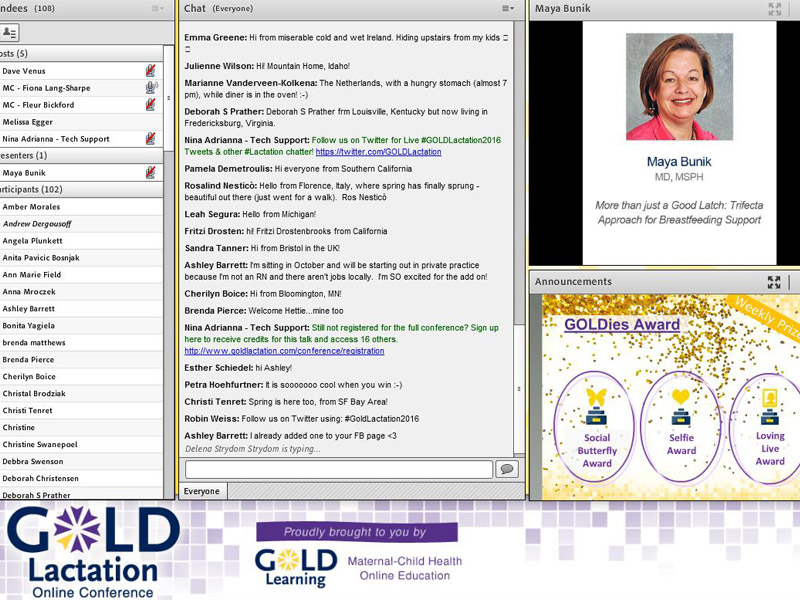Select Angela Plunkett in participants list
Viewport: 800px width, 600px height.
pos(82,241)
